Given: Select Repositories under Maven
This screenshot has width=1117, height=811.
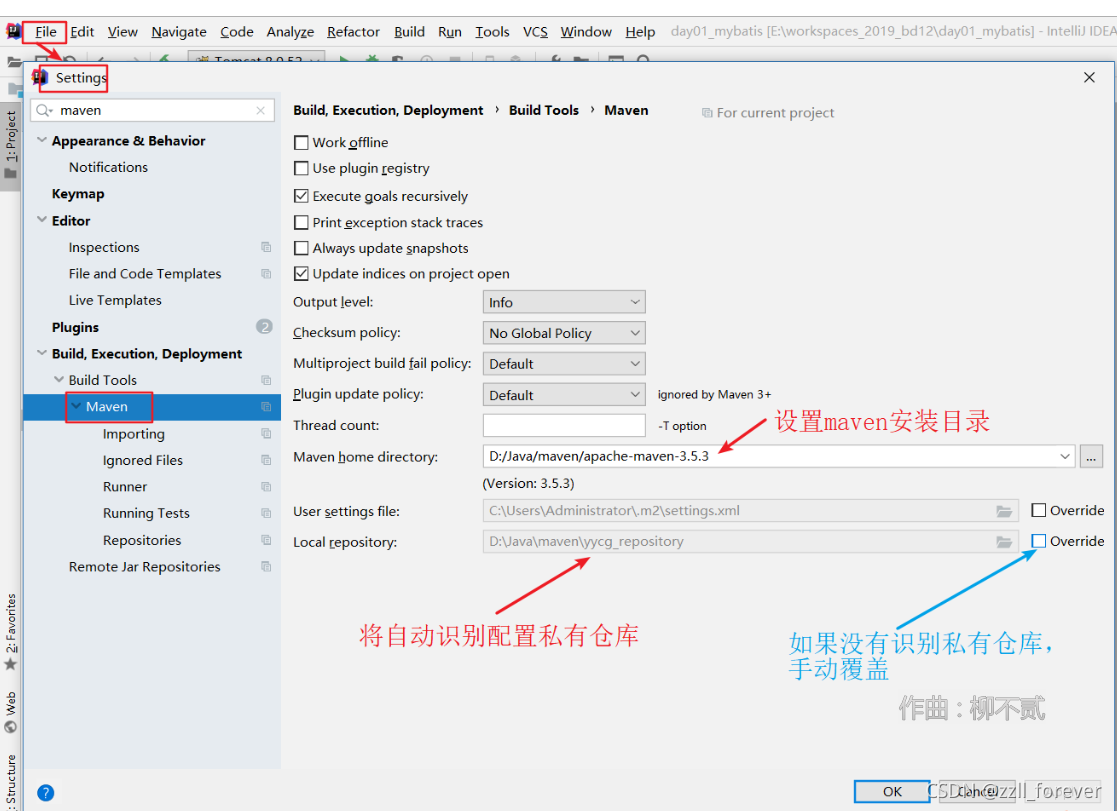Looking at the screenshot, I should click(x=142, y=540).
